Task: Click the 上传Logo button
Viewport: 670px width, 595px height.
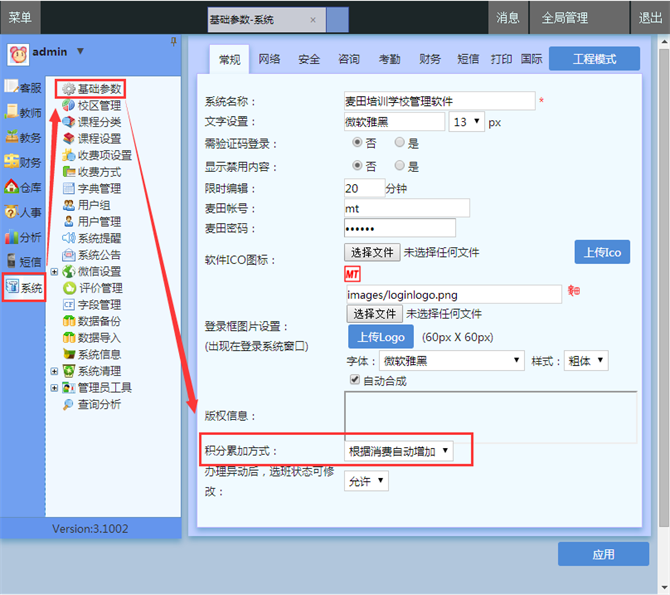Action: pos(381,337)
